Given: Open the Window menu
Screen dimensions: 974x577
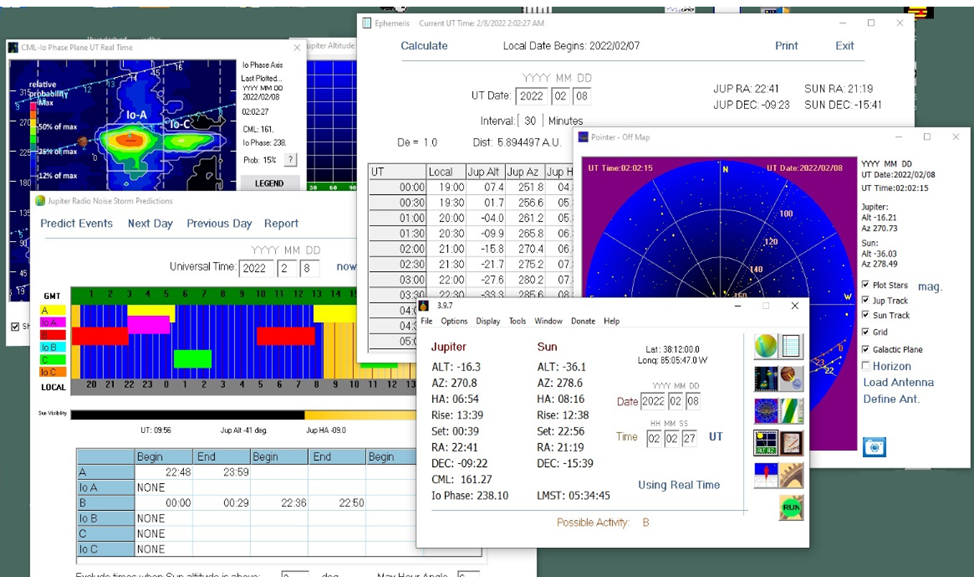Looking at the screenshot, I should 548,321.
